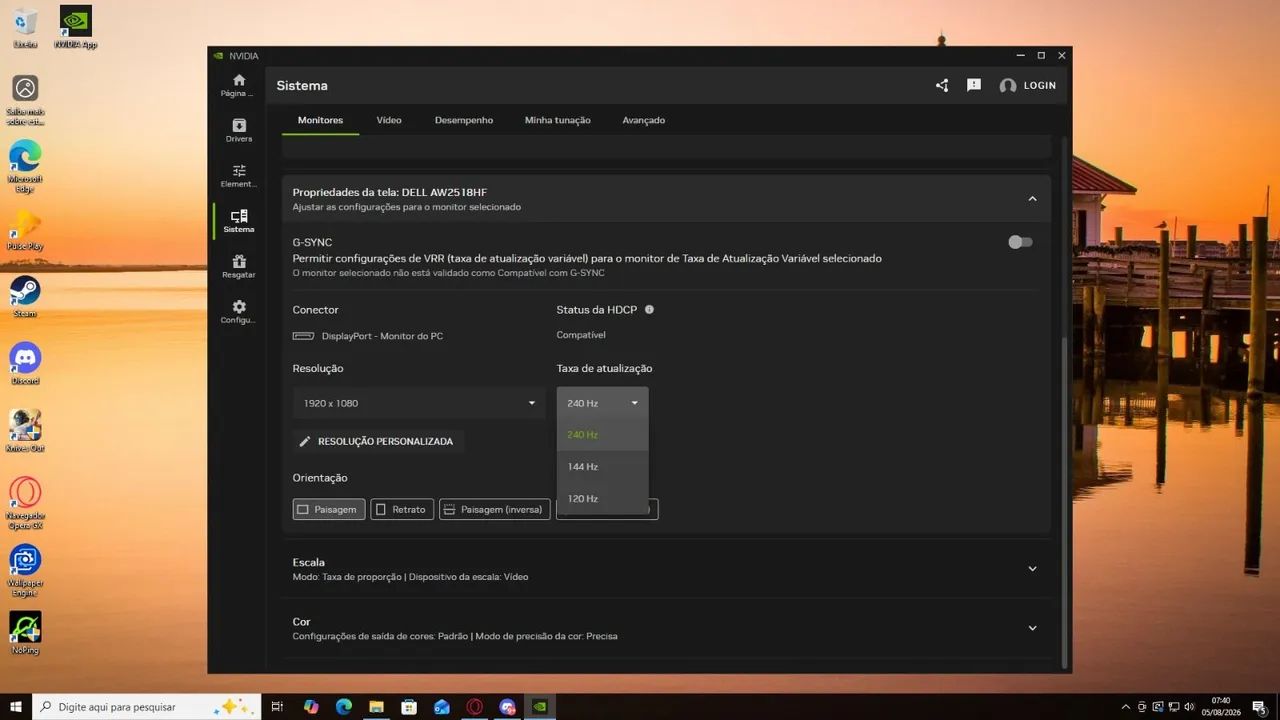
Task: Open the 'Saiba mais sobre esta imagem' desktop icon
Action: point(25,100)
